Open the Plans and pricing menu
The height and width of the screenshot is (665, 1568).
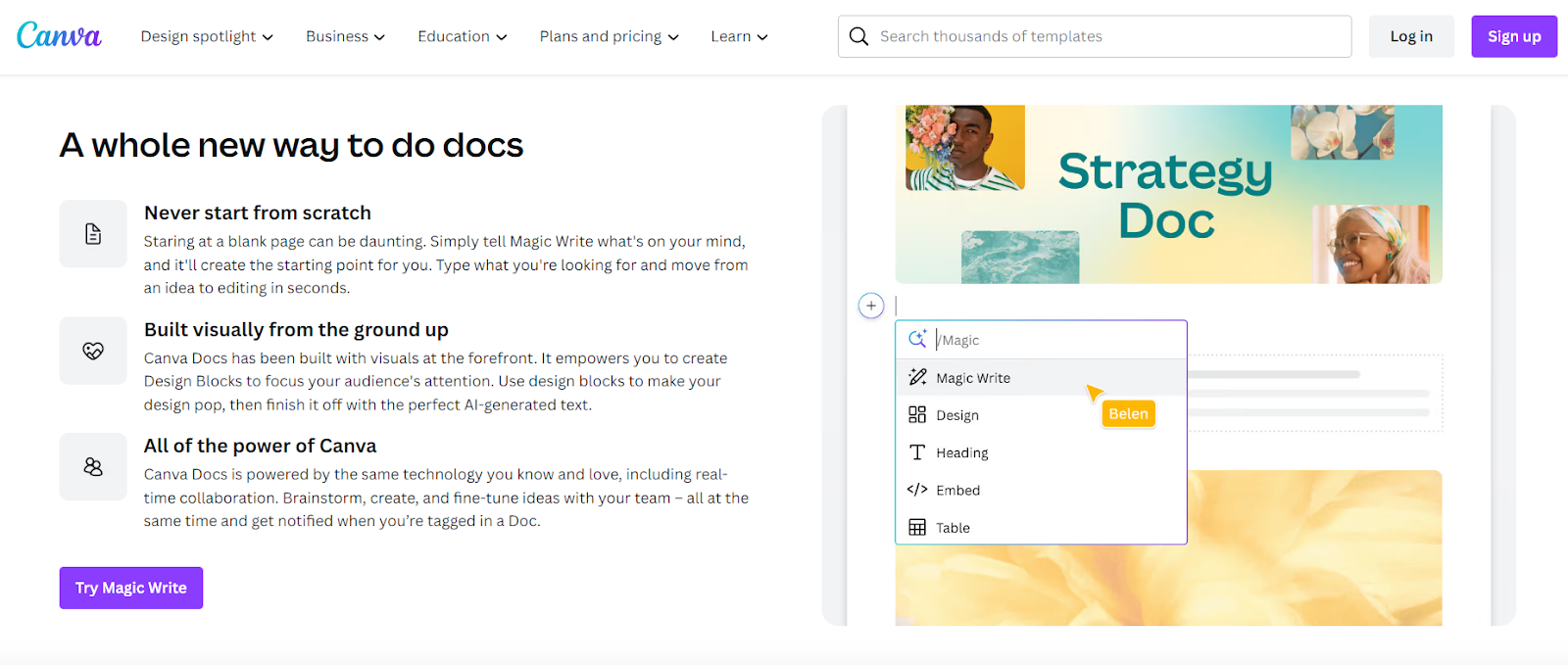(x=609, y=36)
